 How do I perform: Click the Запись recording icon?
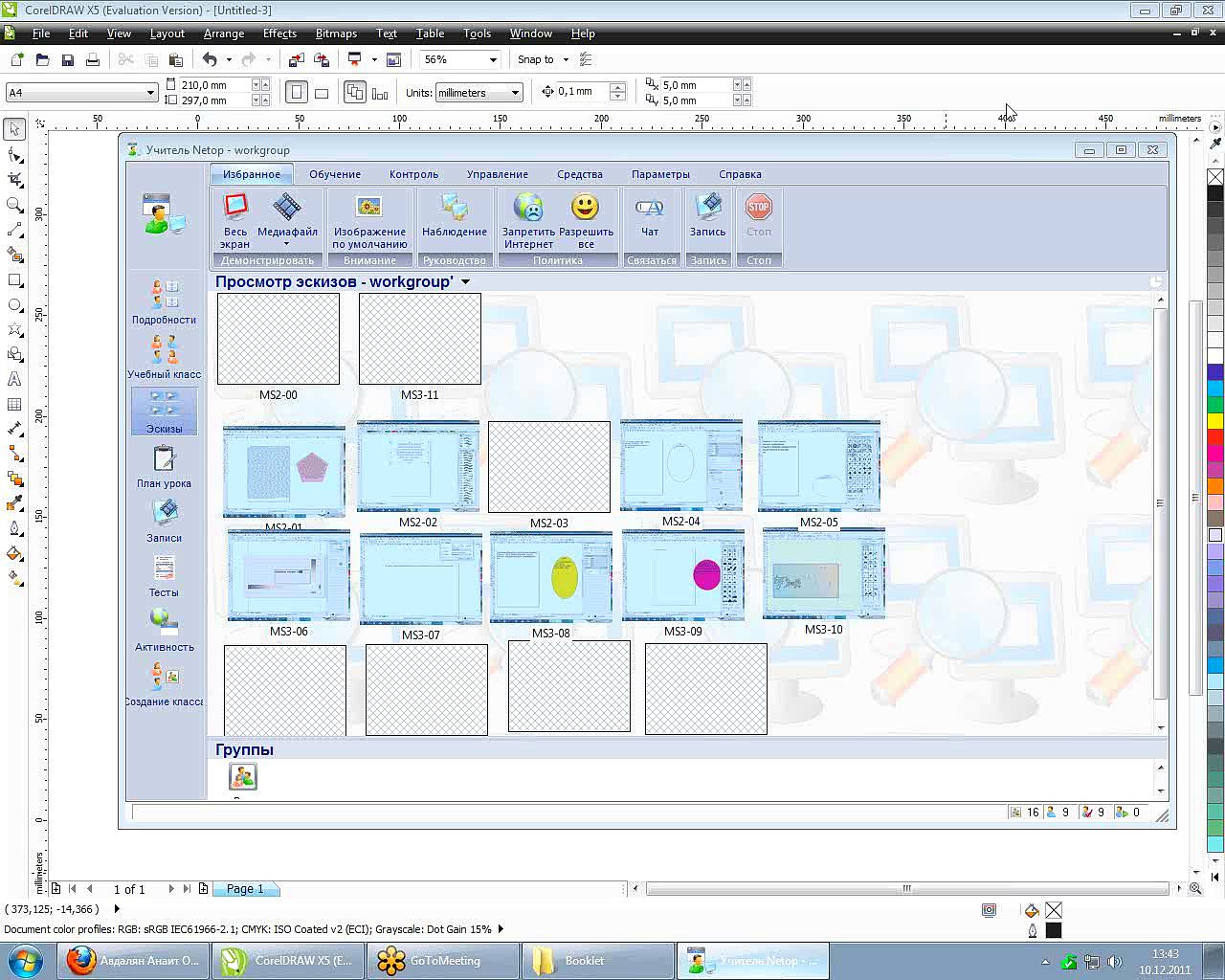[708, 216]
